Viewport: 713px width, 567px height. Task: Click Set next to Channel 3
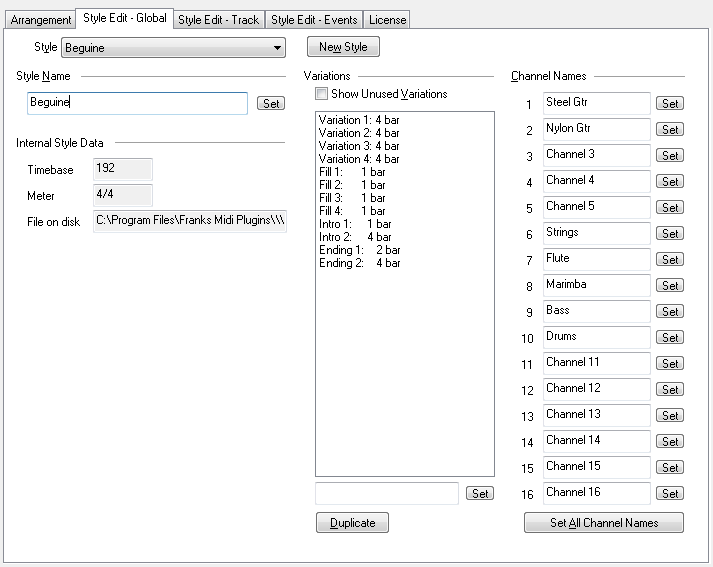tap(670, 156)
